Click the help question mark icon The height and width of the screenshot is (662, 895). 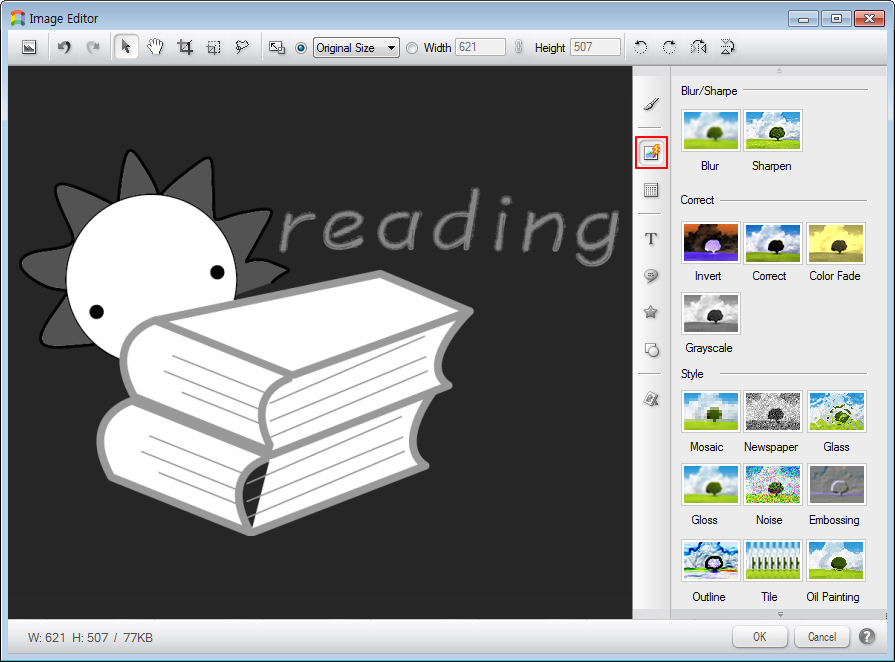pos(867,637)
